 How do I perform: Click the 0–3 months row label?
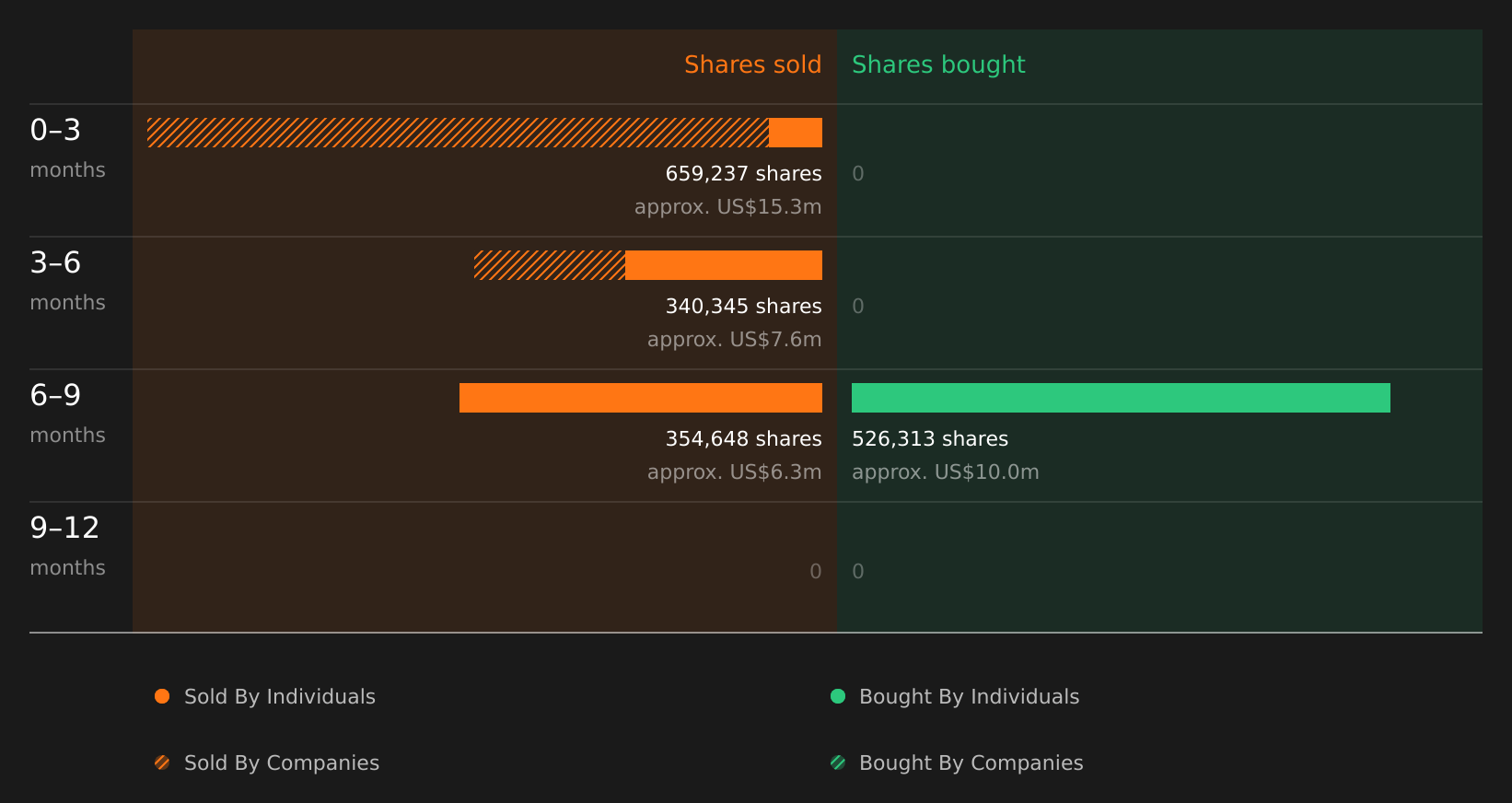pyautogui.click(x=67, y=148)
